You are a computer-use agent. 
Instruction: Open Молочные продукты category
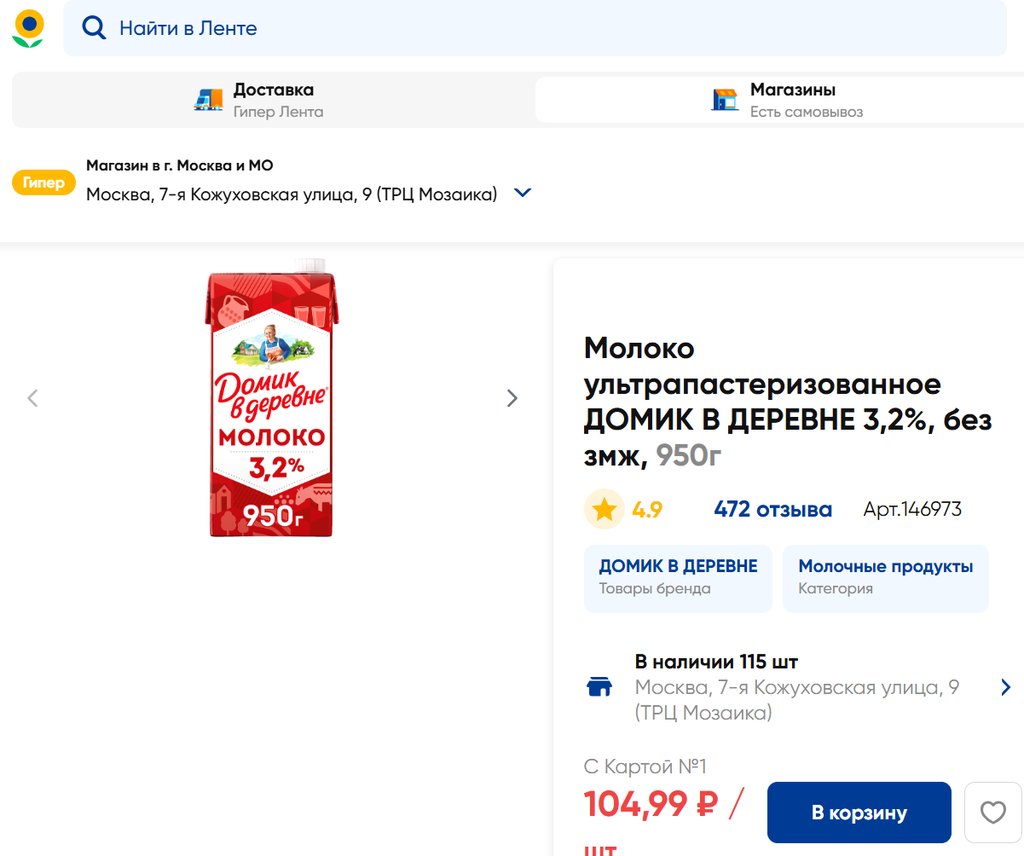885,577
